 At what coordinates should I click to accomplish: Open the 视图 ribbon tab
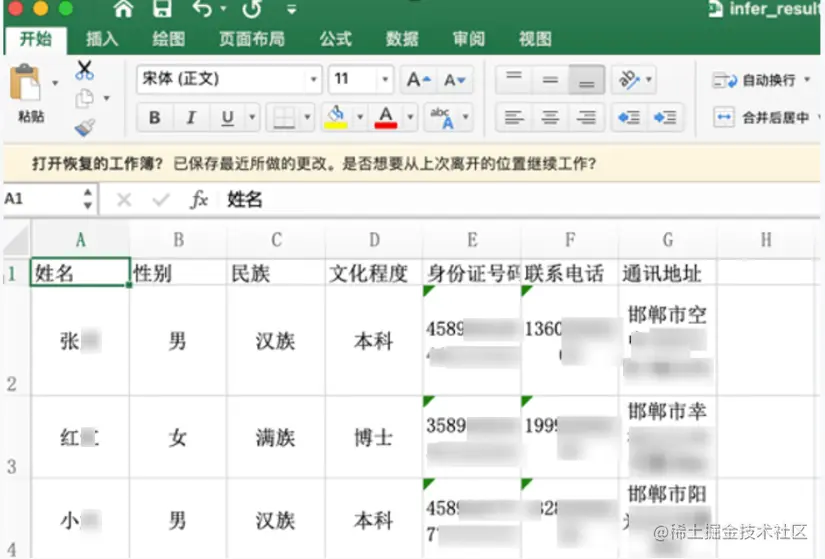tap(535, 39)
